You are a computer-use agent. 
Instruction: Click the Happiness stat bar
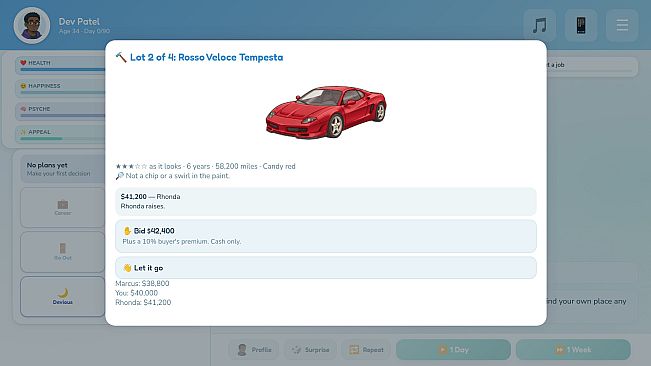click(x=60, y=88)
